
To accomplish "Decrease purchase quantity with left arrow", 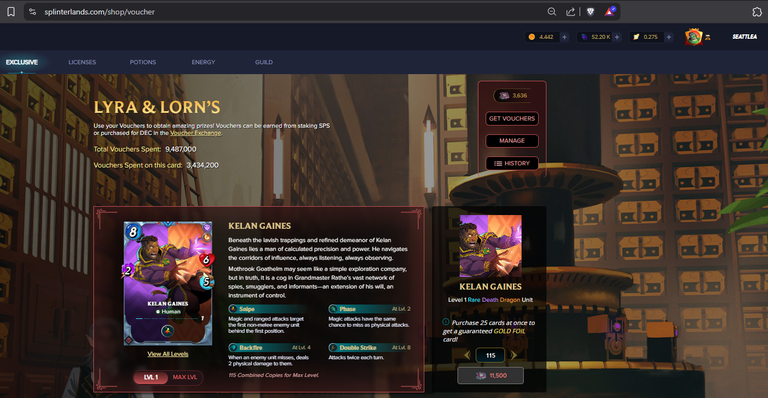I will coord(467,355).
